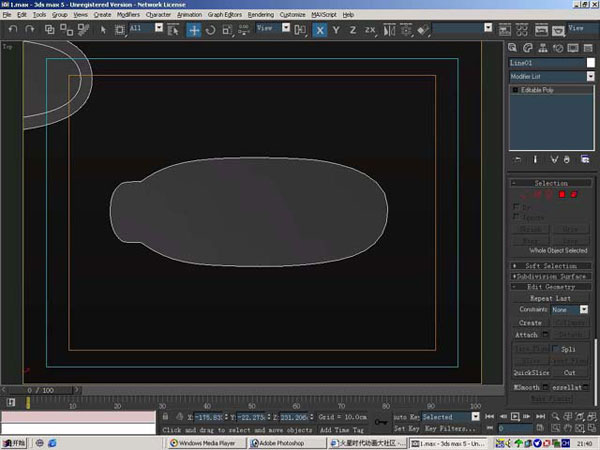This screenshot has height=450, width=600.
Task: Restrict to X axis button
Action: [x=320, y=30]
